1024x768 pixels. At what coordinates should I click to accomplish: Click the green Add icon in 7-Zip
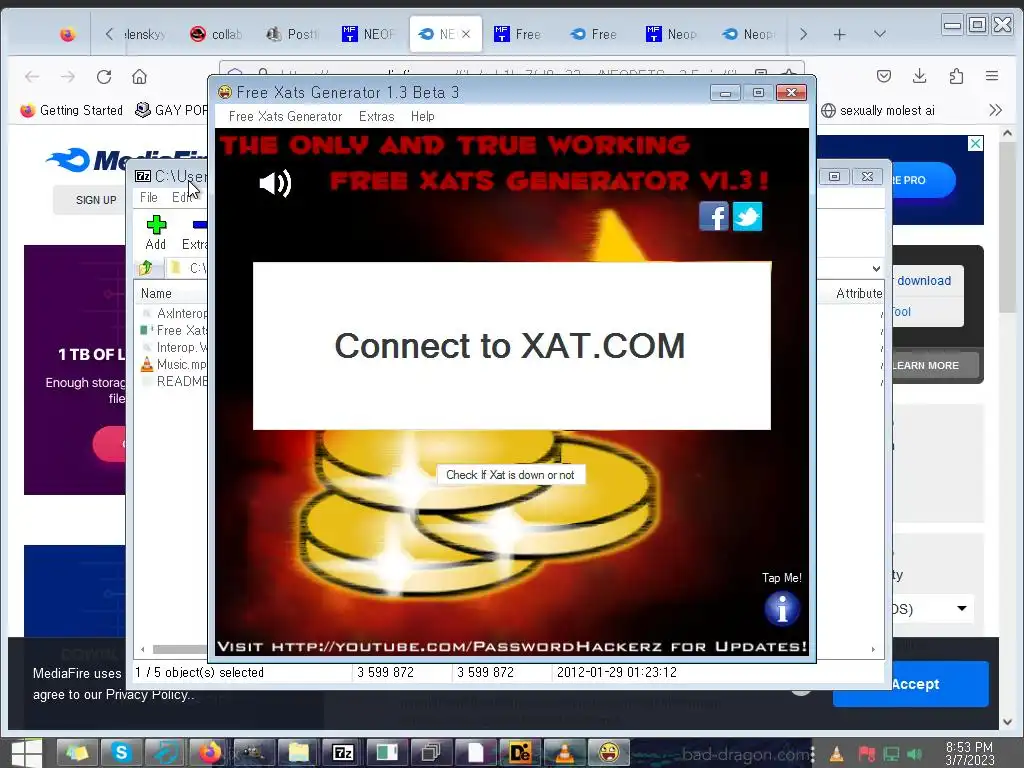[156, 232]
